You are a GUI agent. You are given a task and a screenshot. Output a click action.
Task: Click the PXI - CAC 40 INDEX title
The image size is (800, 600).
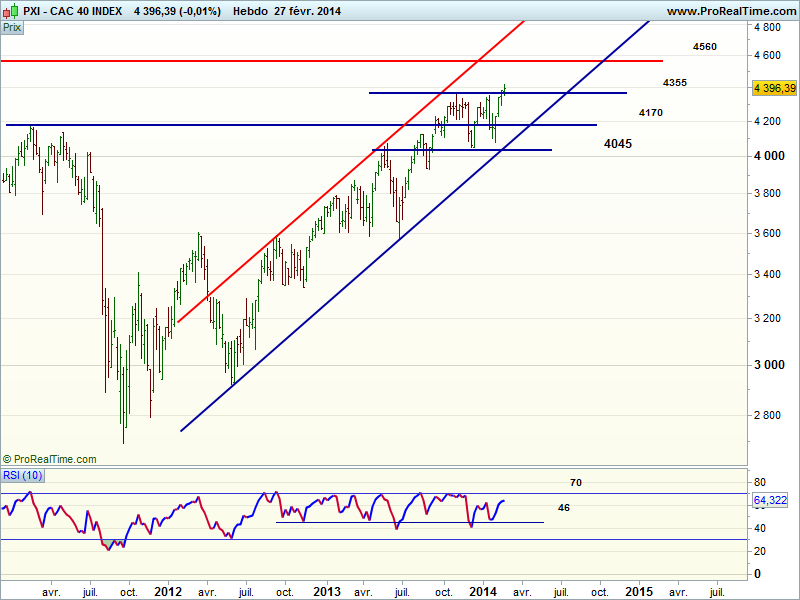(72, 11)
